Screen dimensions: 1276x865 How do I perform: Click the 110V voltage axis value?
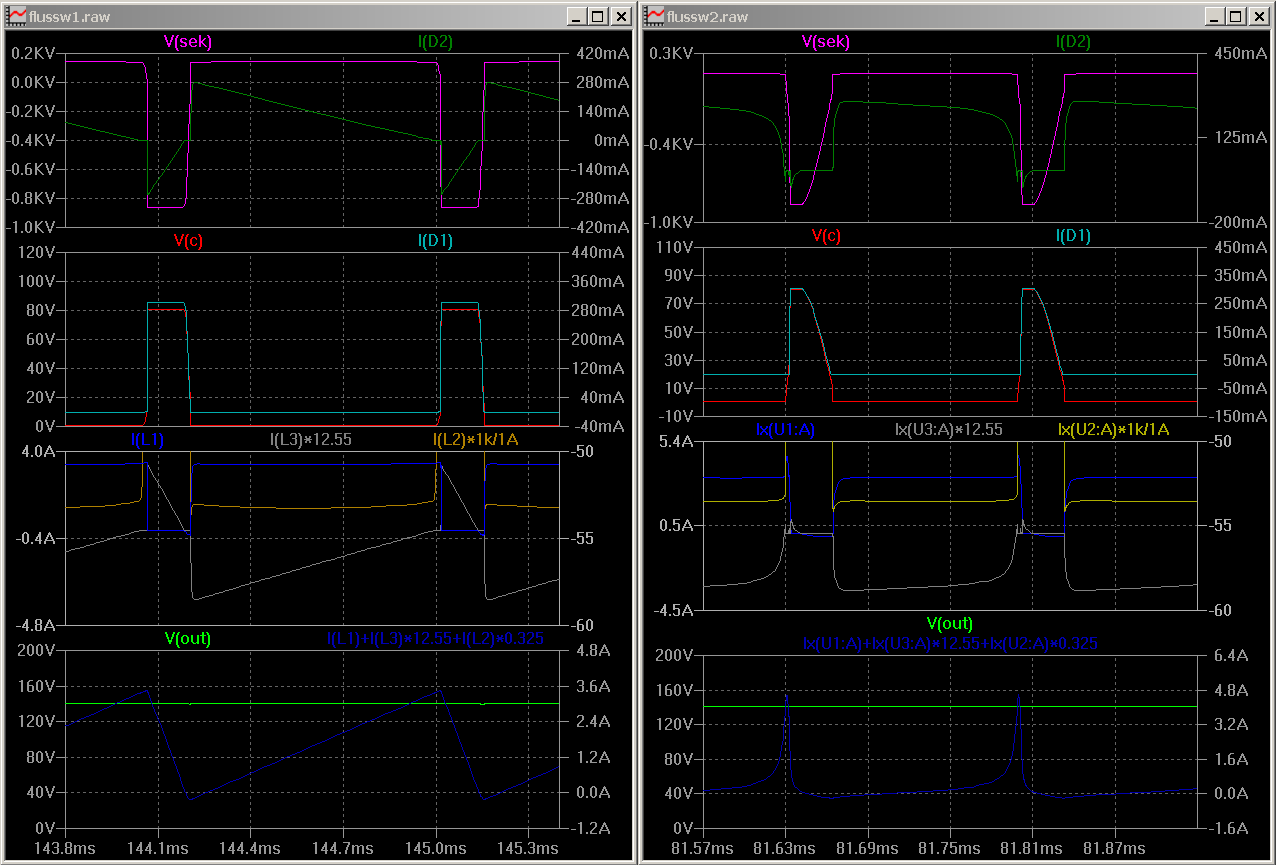[673, 246]
